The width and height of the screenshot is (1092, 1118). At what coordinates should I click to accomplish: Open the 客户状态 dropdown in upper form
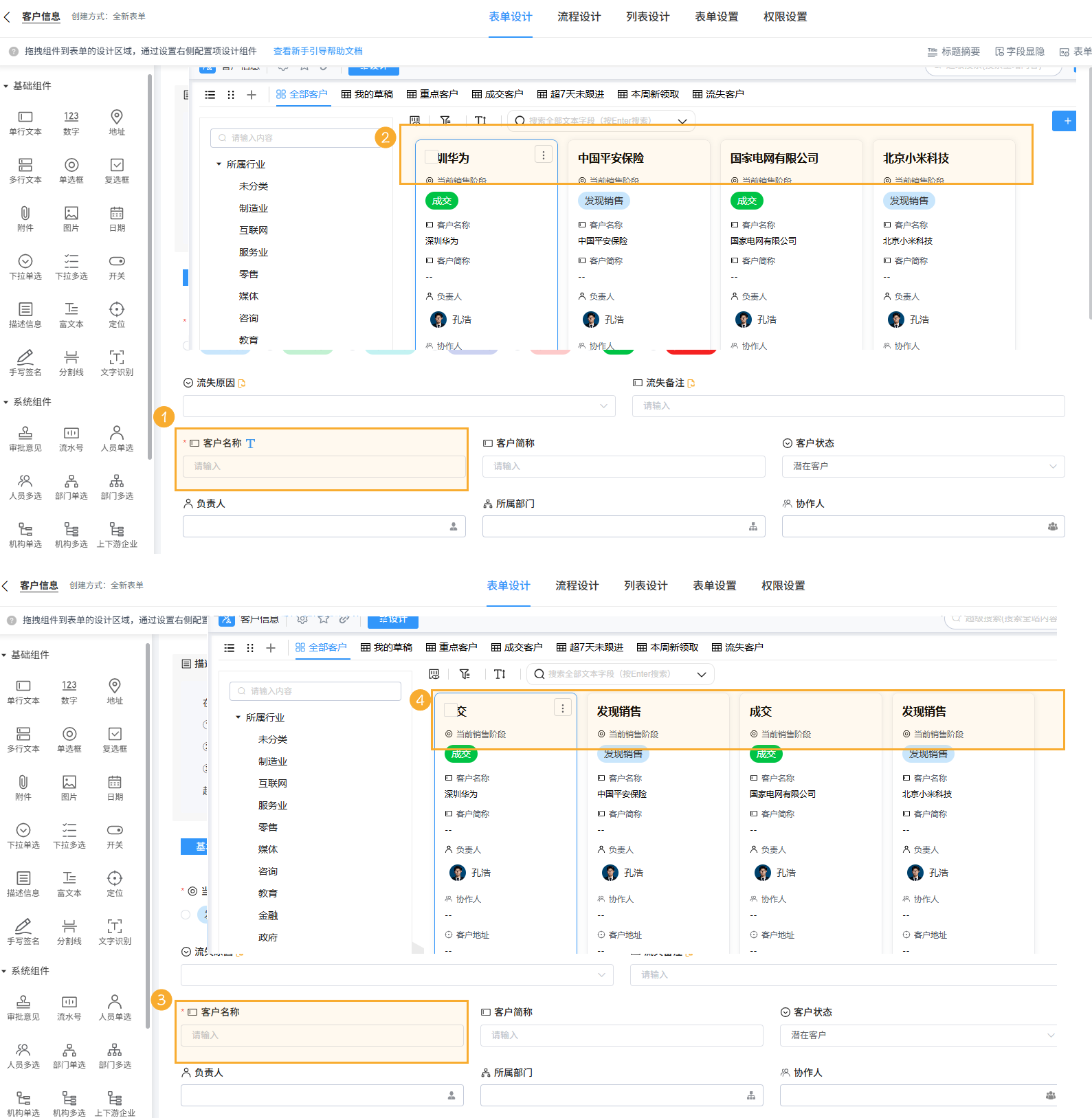pos(923,467)
